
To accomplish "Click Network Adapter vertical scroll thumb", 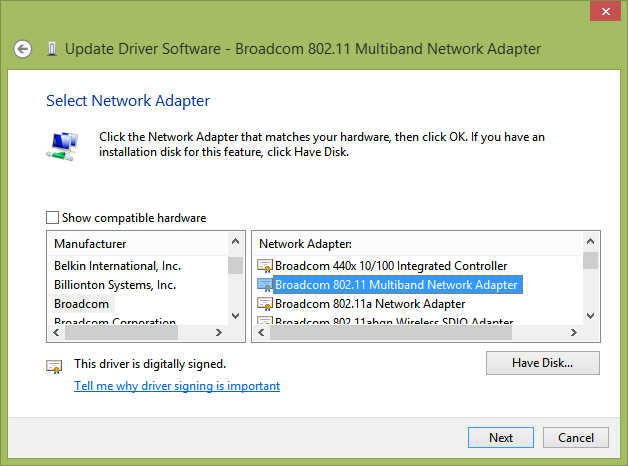I will pos(590,261).
